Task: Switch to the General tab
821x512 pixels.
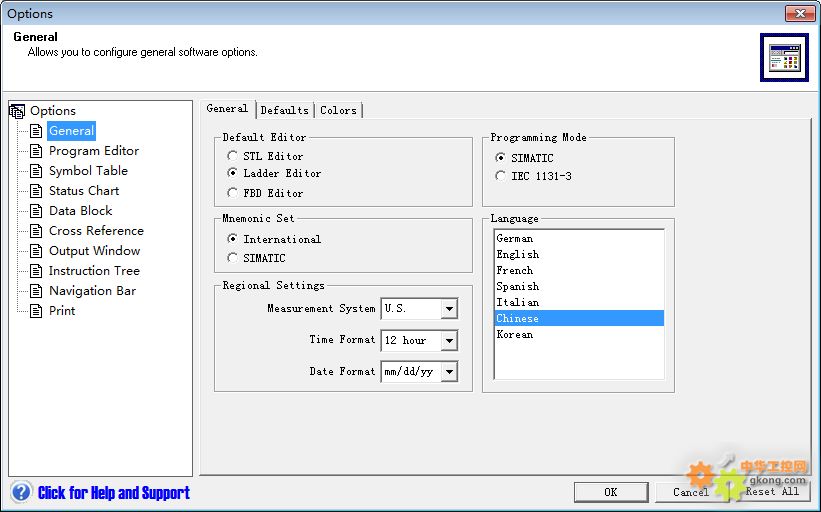Action: (227, 109)
